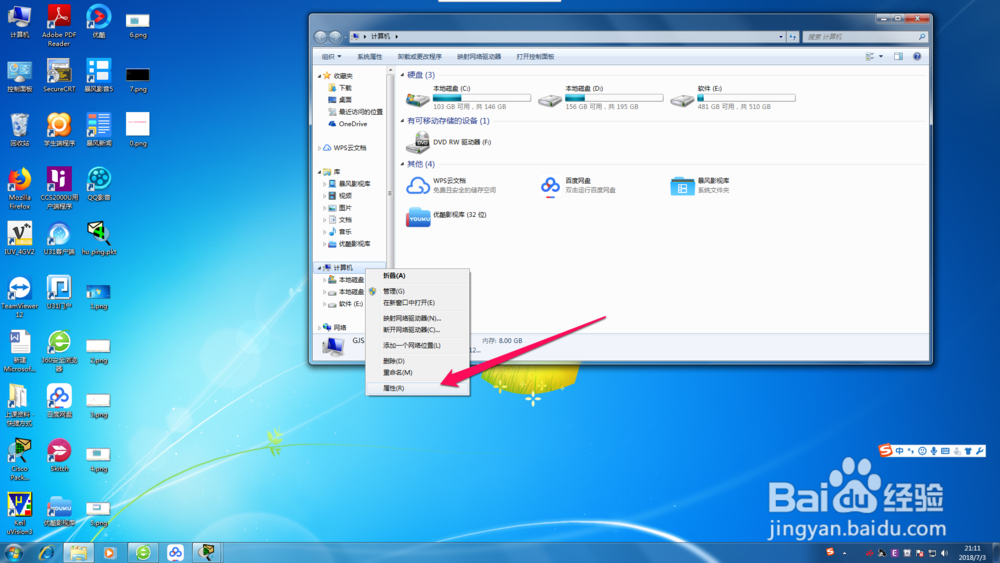Toggle the preview pane icon
Image resolution: width=1000 pixels, height=563 pixels.
(898, 57)
